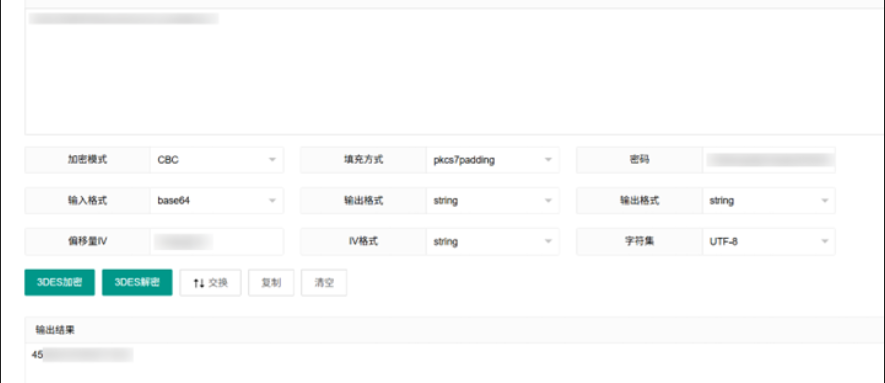This screenshot has width=885, height=383.
Task: Click the 输出结果 heading
Action: [x=55, y=330]
